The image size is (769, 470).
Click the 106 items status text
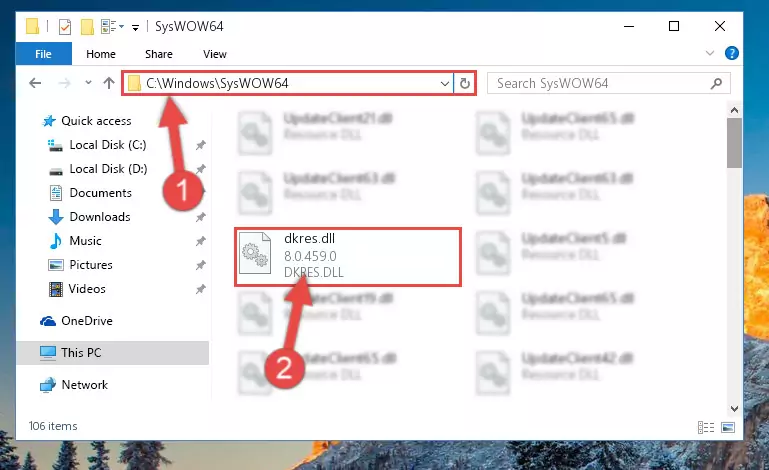[53, 426]
